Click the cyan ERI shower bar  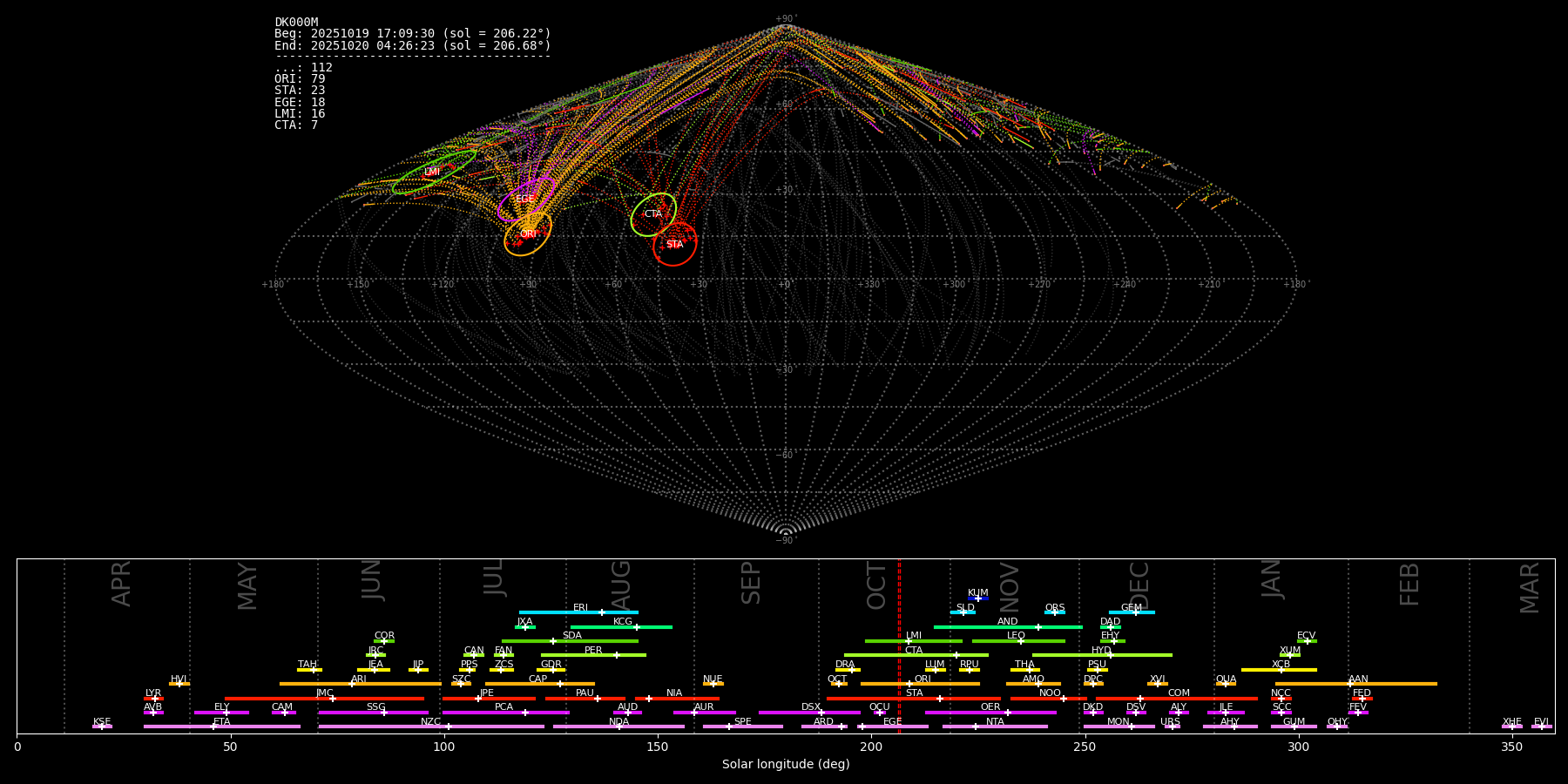coord(578,612)
